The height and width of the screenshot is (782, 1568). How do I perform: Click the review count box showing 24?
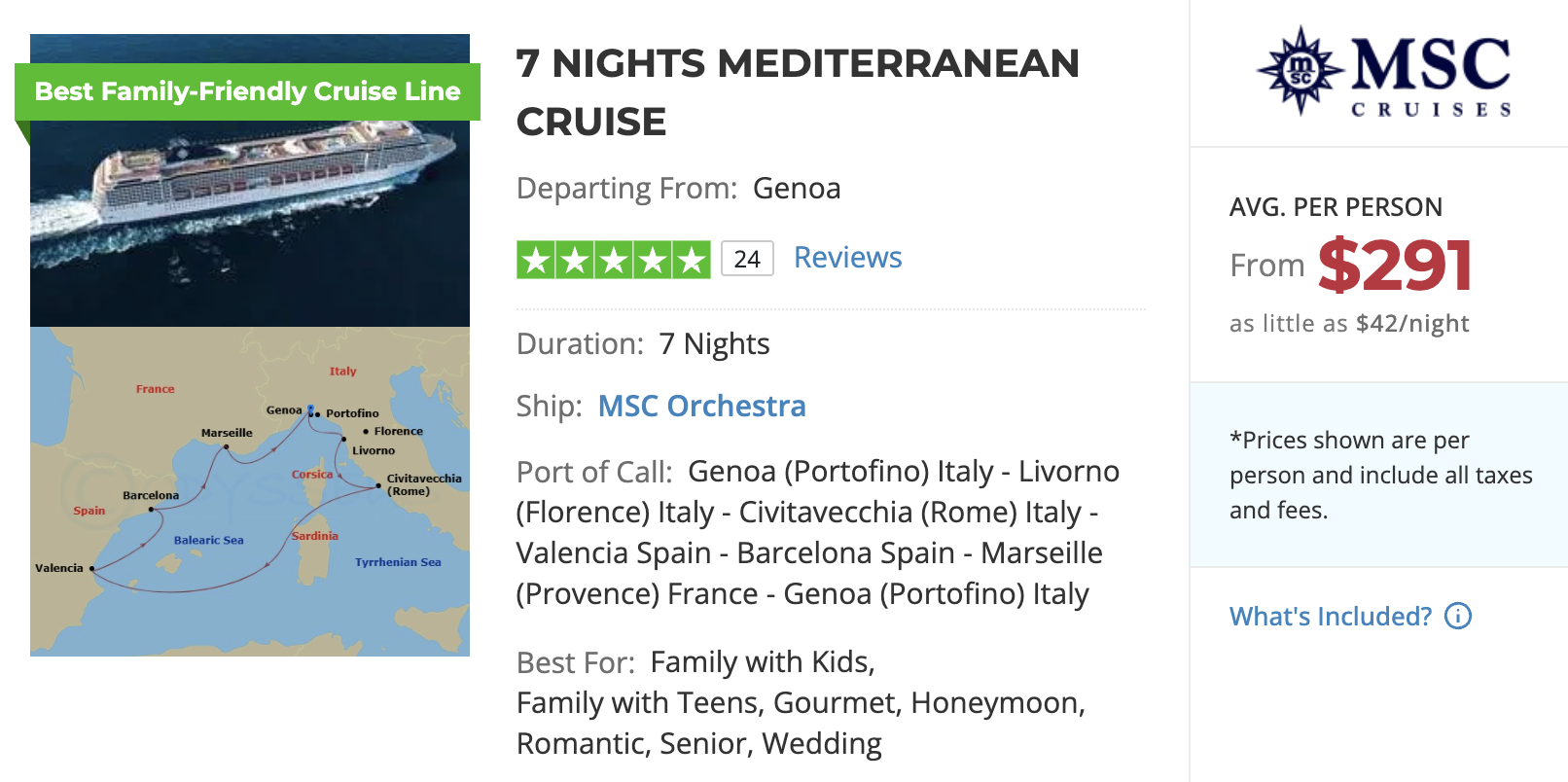pyautogui.click(x=746, y=258)
